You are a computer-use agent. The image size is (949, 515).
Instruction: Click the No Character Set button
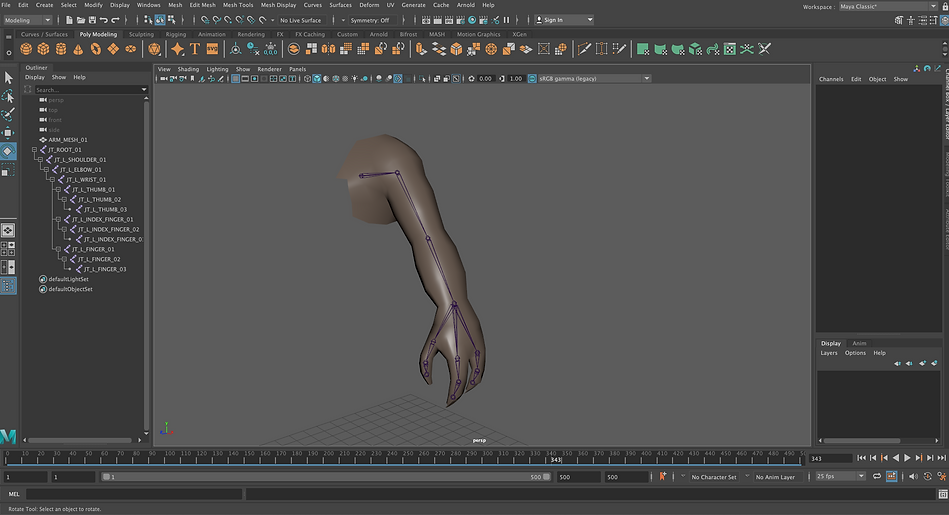tap(714, 477)
